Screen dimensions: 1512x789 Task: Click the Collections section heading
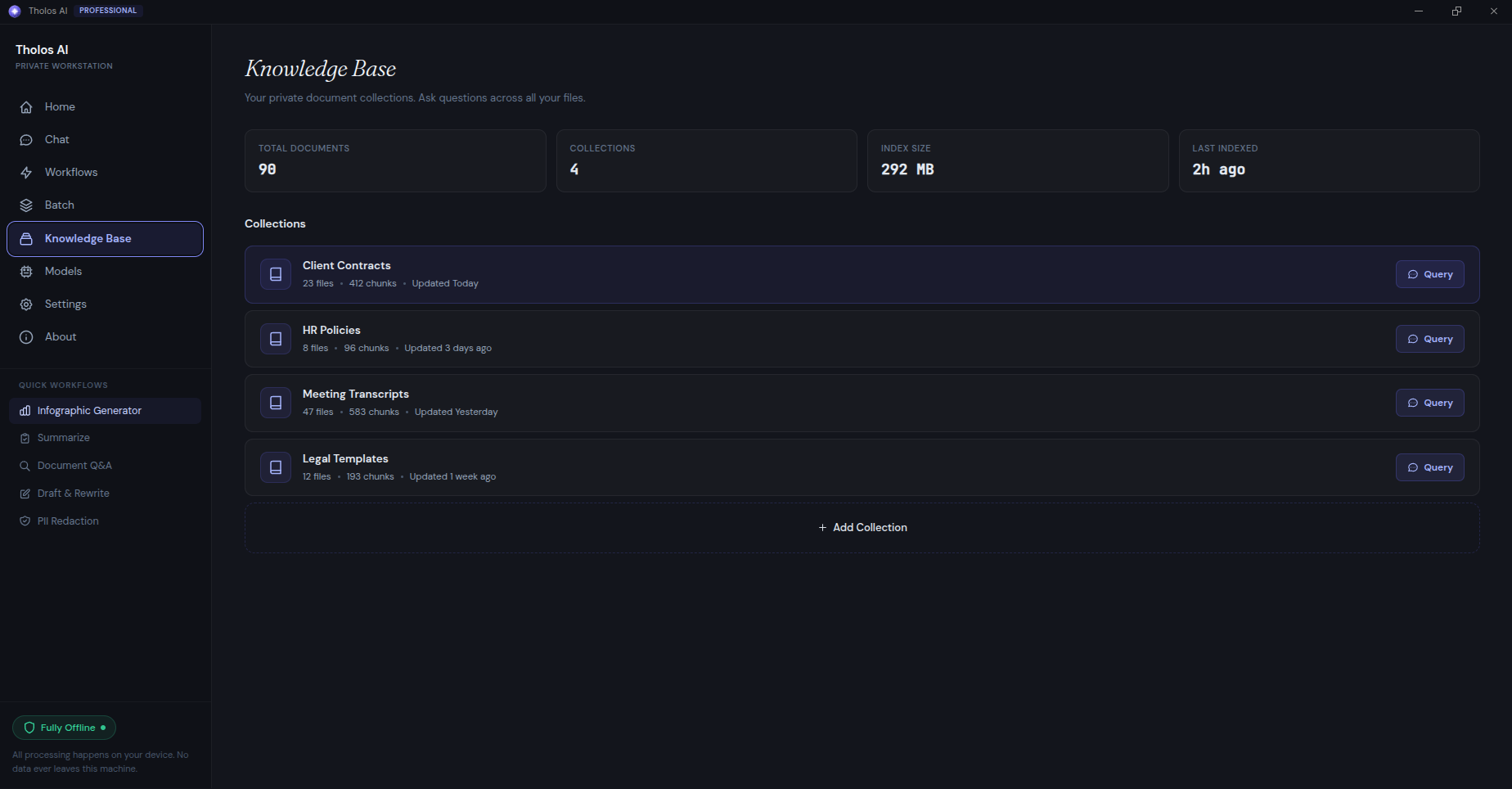coord(275,224)
